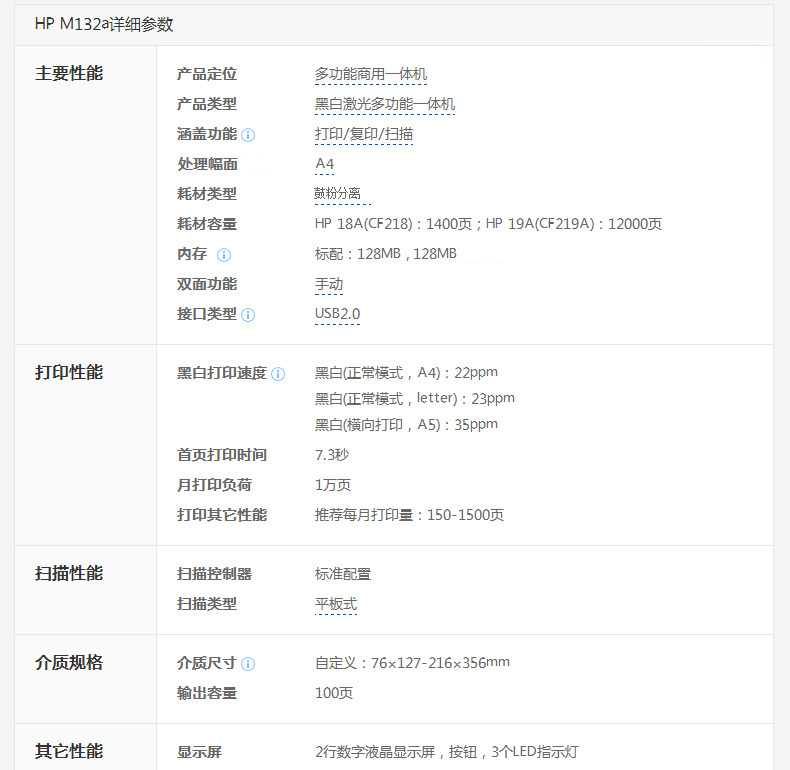
Task: Select the 推荐每月打印量：150-1500页 text
Action: [x=409, y=515]
